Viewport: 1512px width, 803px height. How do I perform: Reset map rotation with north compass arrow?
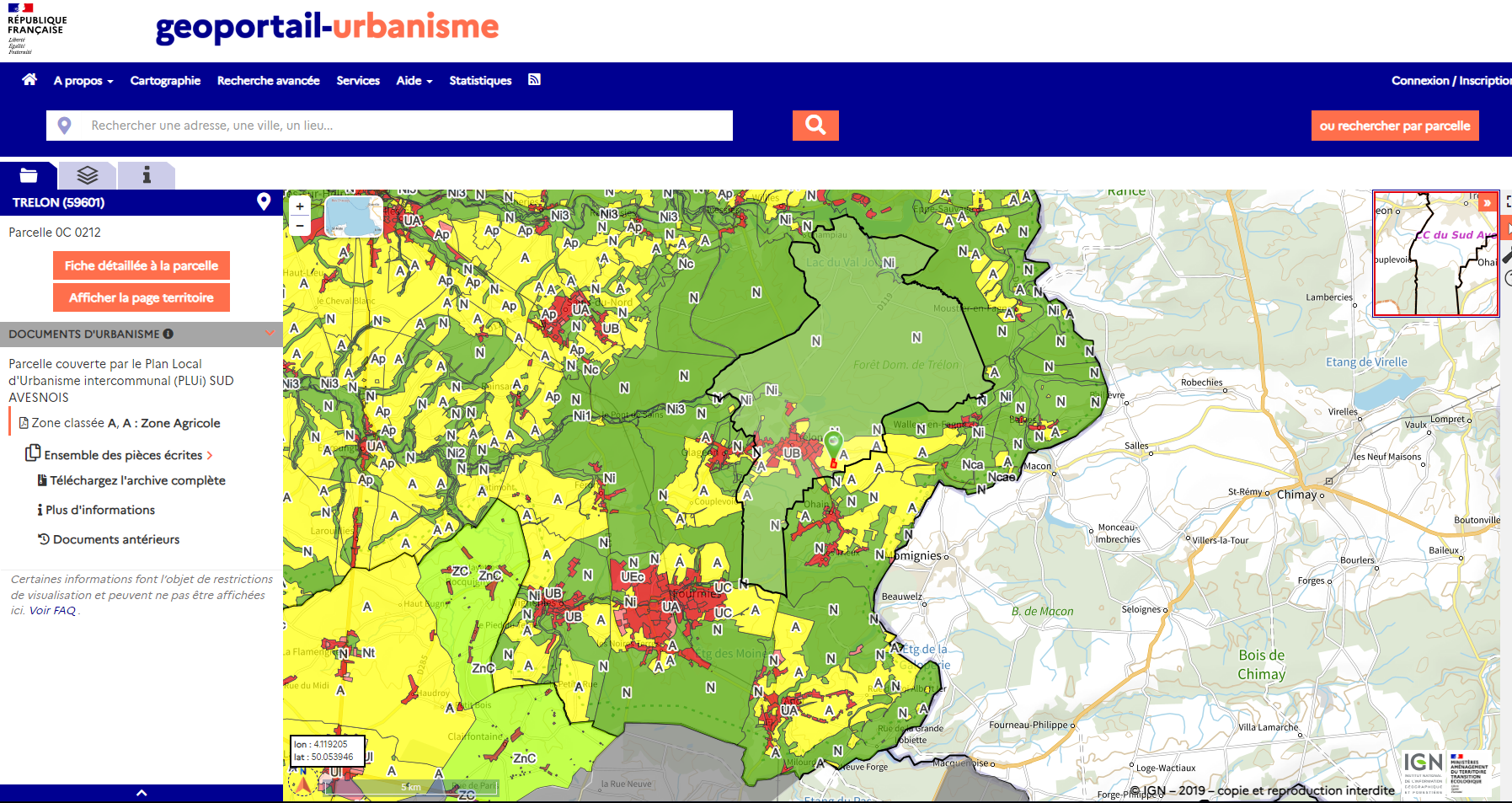[302, 783]
